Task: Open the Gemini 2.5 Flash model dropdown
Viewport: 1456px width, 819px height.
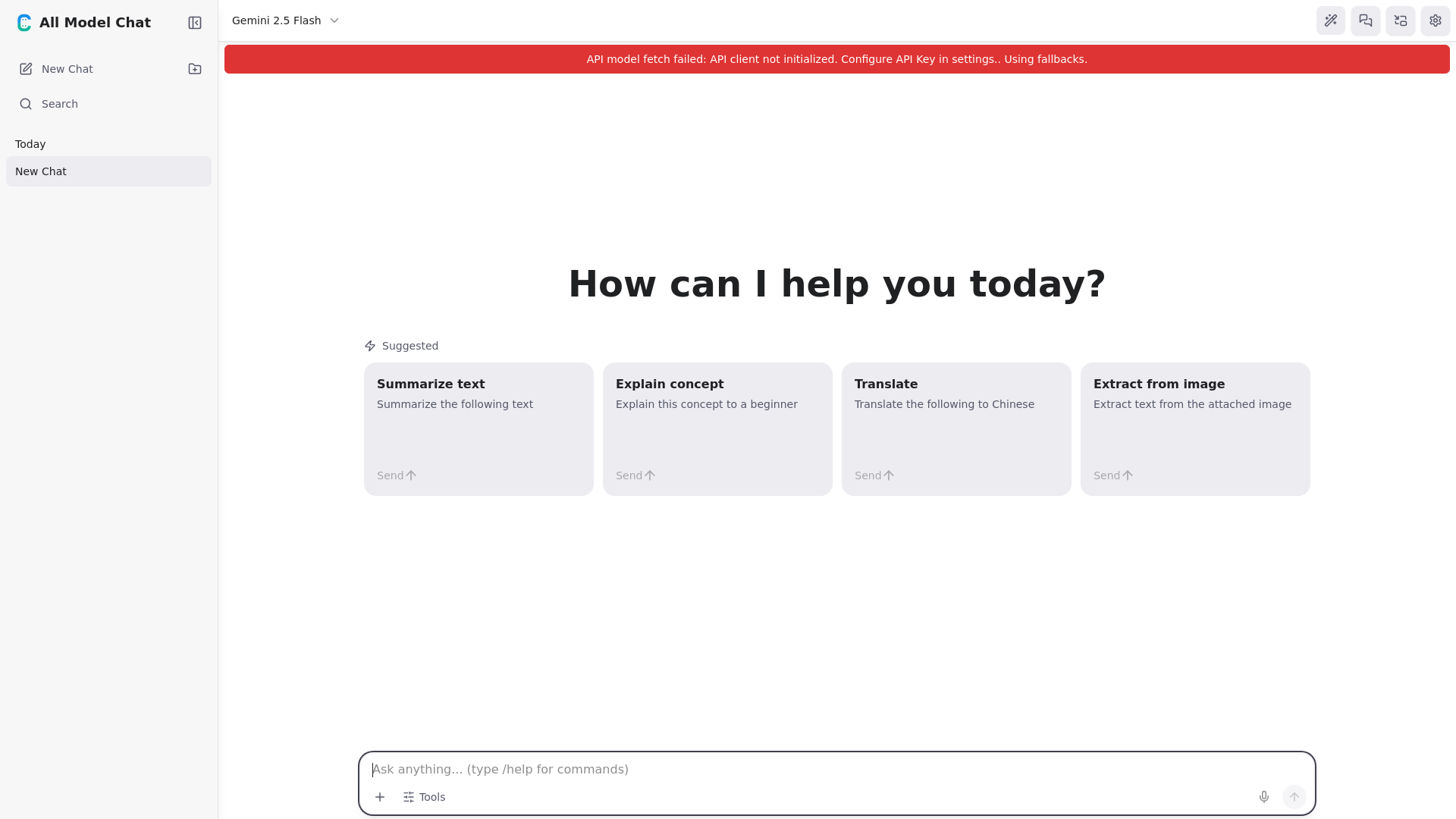Action: point(285,20)
